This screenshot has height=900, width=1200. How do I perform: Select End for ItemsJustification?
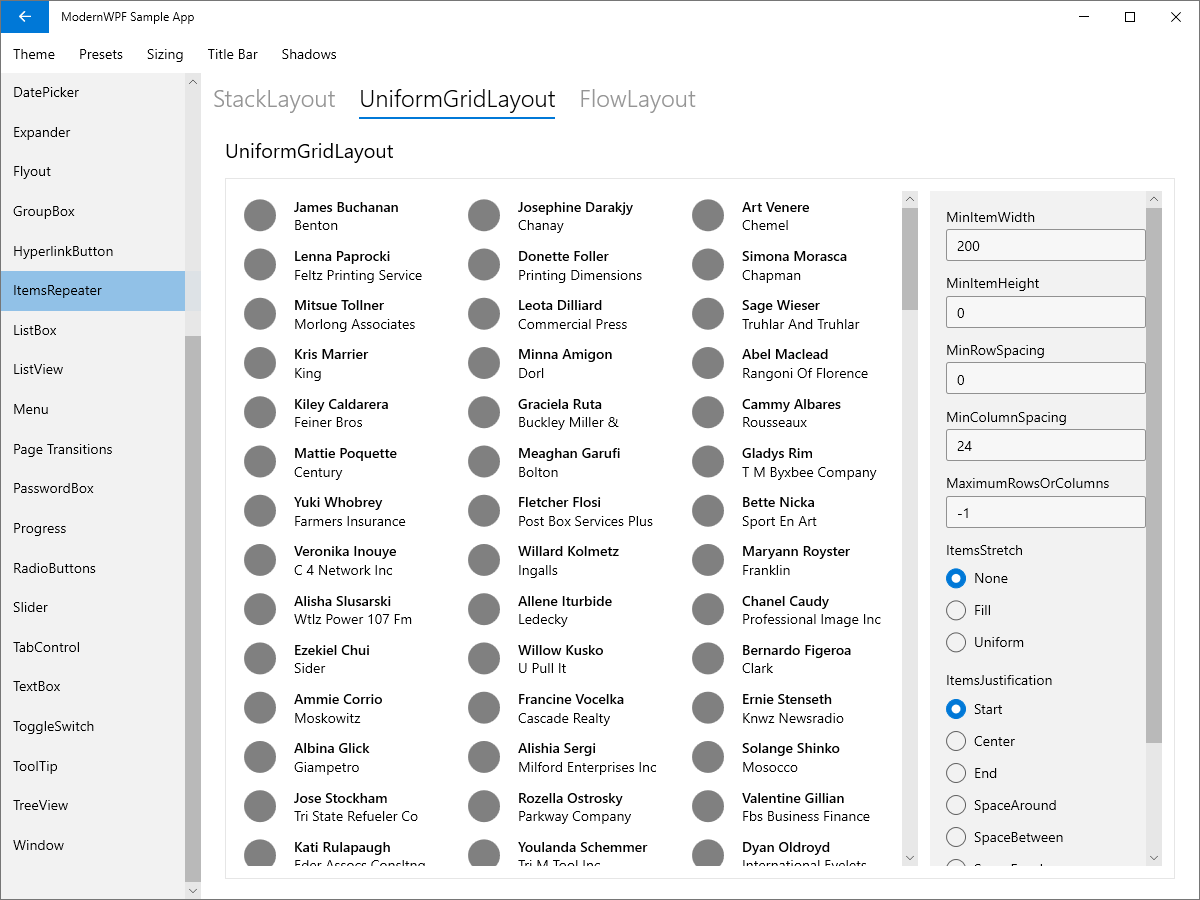click(x=972, y=773)
